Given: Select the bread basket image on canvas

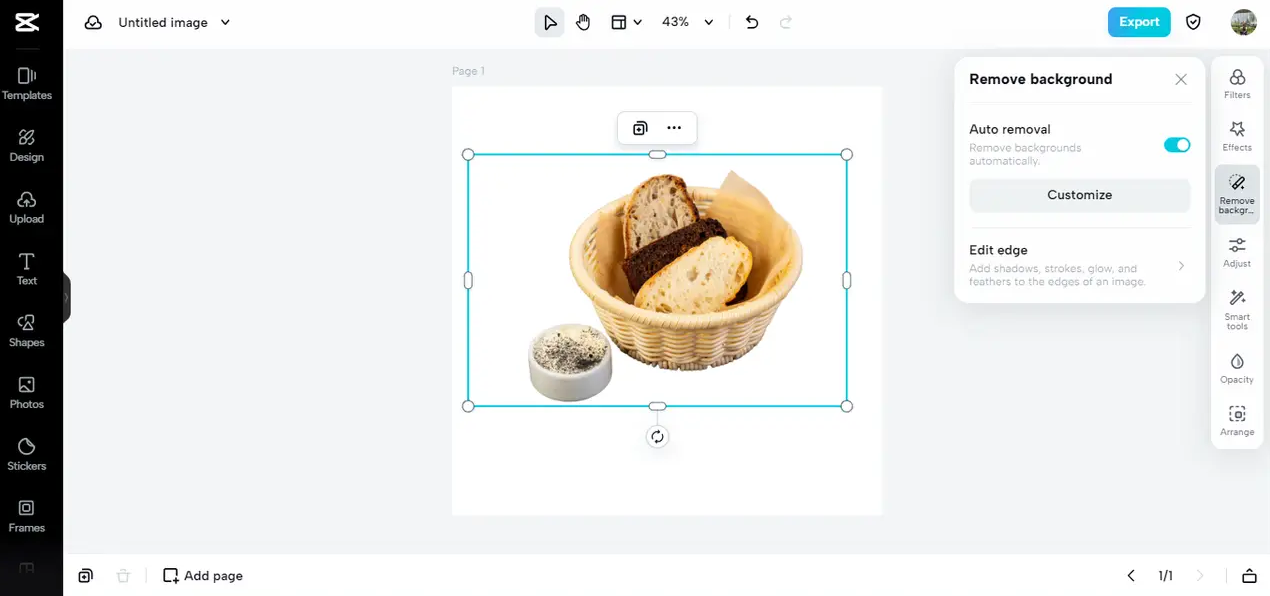Looking at the screenshot, I should 657,280.
